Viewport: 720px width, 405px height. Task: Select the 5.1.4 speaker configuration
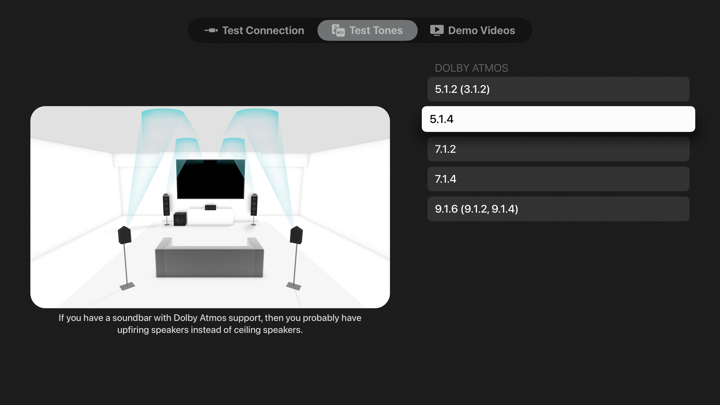(x=558, y=119)
